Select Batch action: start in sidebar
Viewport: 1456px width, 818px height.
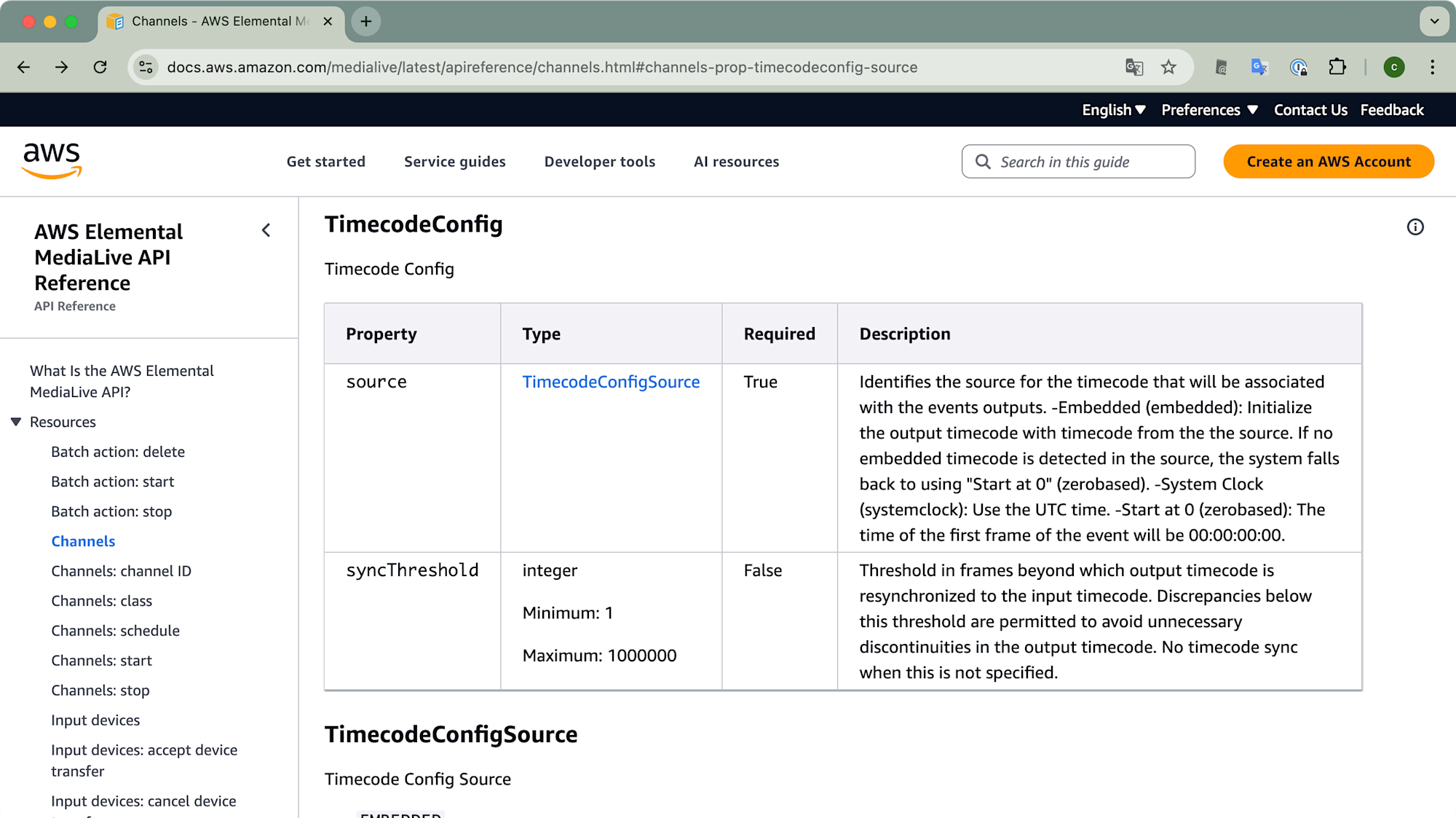click(x=113, y=481)
